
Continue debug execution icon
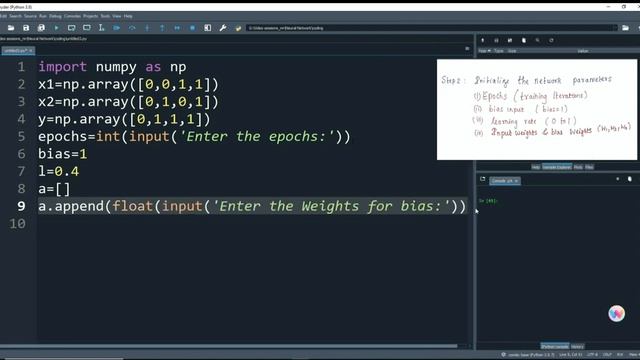click(x=177, y=28)
